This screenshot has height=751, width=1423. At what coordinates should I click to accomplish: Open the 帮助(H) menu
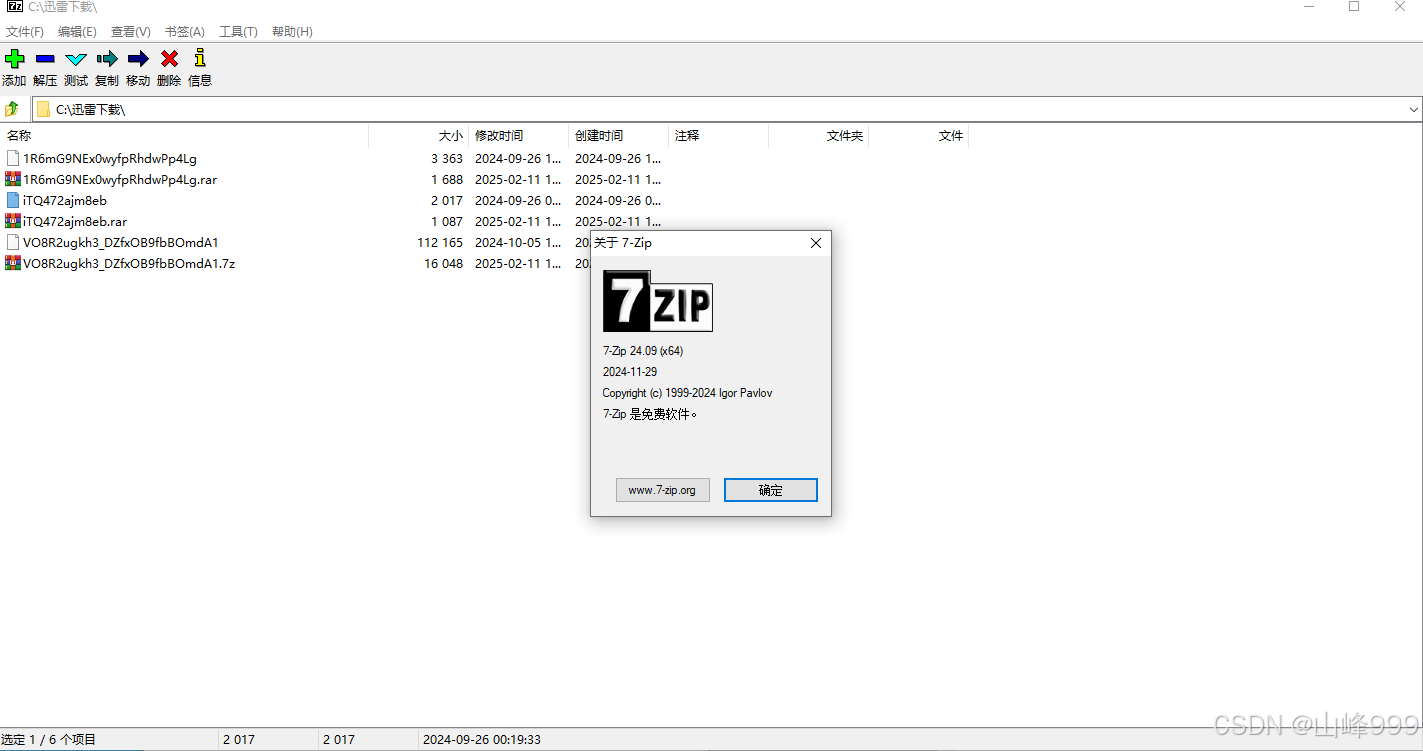[x=292, y=32]
